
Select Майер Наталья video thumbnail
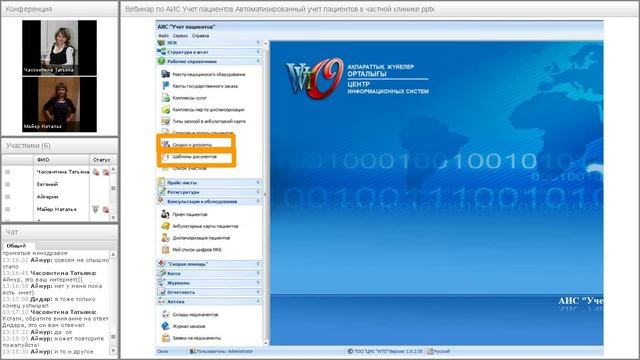pos(60,104)
